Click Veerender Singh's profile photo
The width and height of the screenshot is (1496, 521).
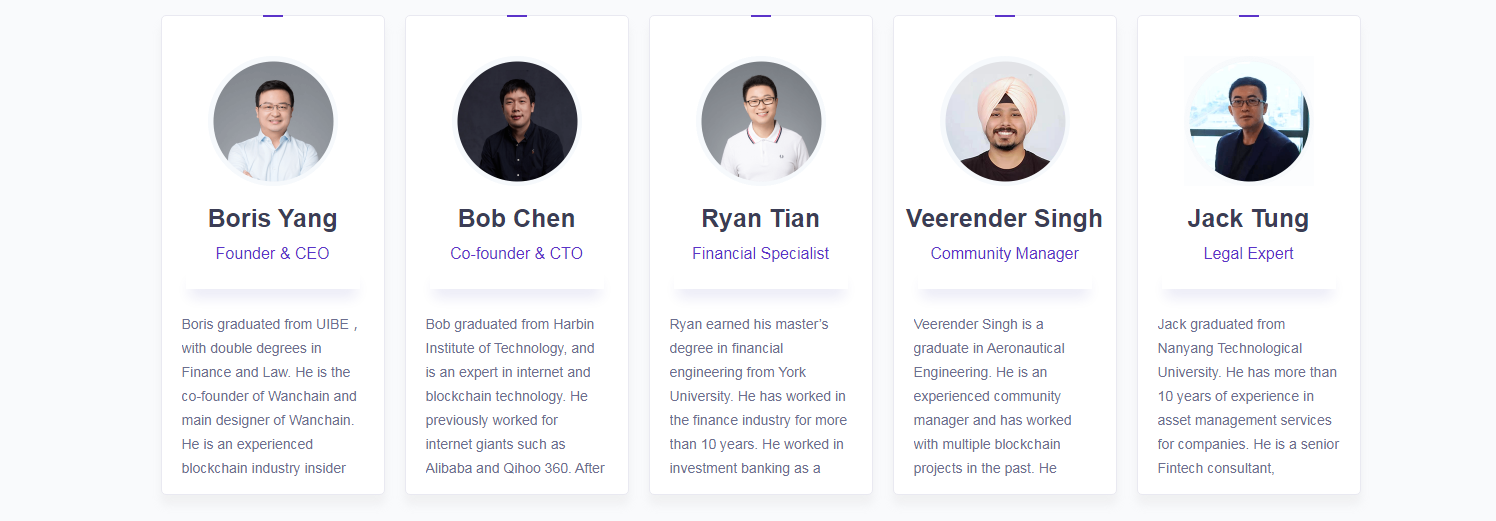(1005, 121)
